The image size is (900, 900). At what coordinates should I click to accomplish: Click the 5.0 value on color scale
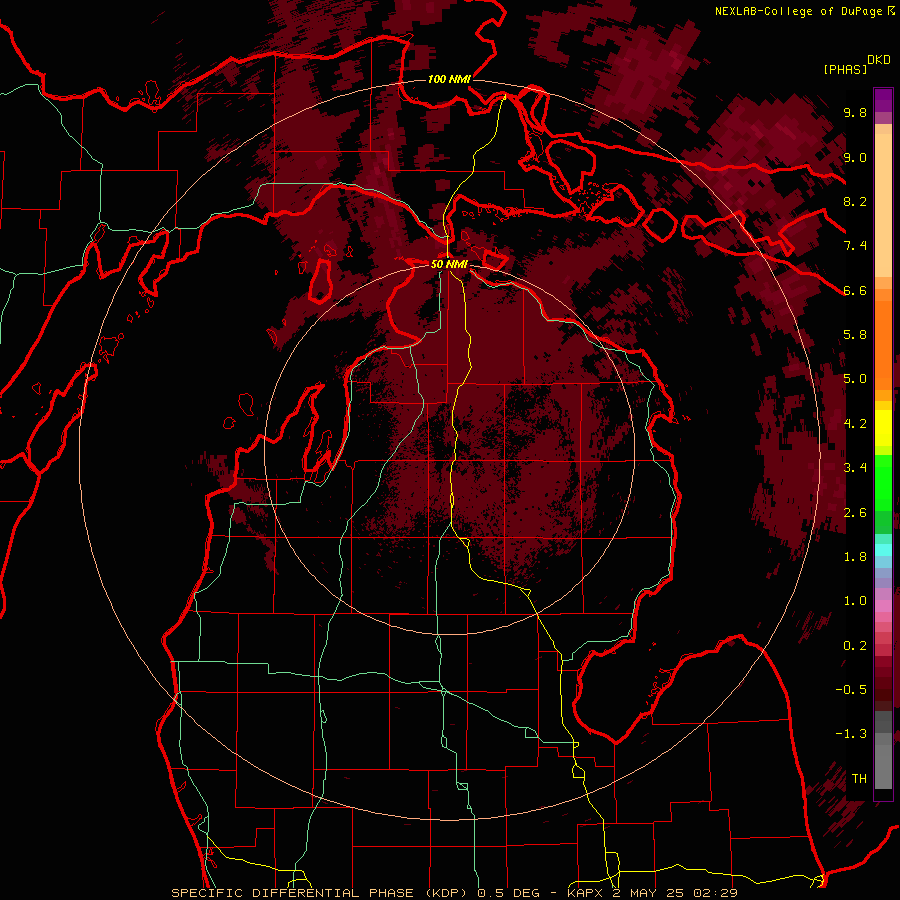(855, 379)
